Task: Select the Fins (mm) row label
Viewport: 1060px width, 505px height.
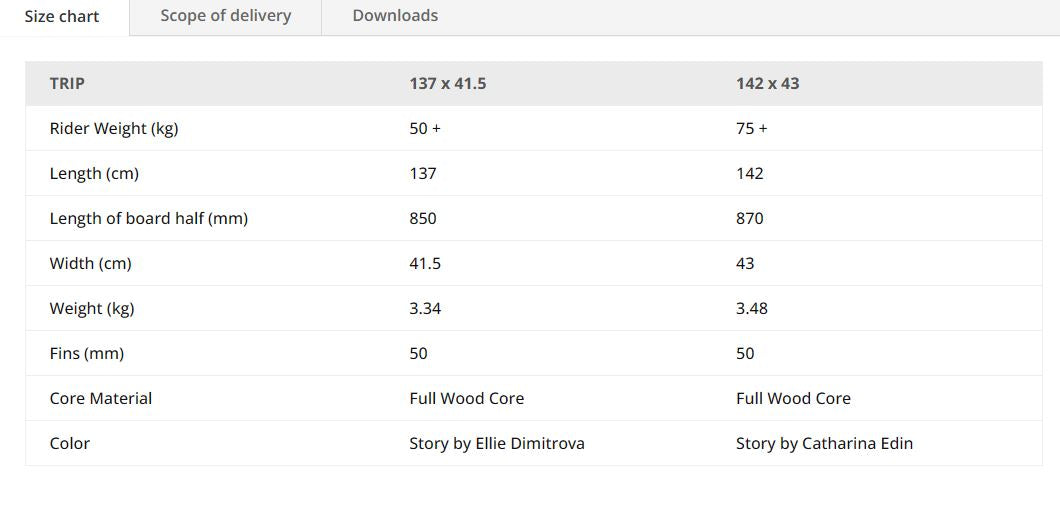Action: pos(87,354)
